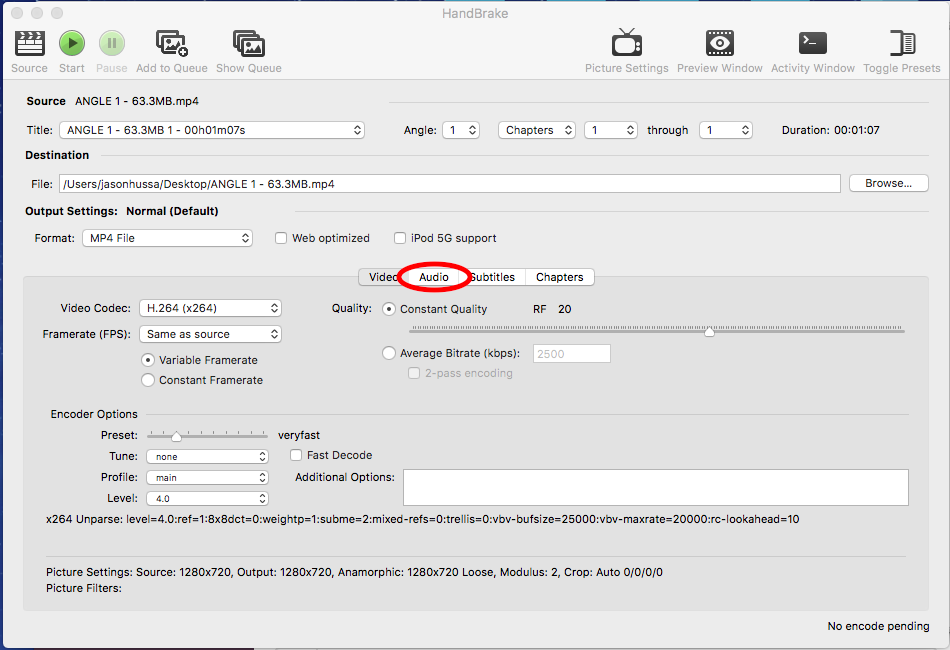Check the Fast Decode option
The image size is (950, 650).
tap(296, 455)
